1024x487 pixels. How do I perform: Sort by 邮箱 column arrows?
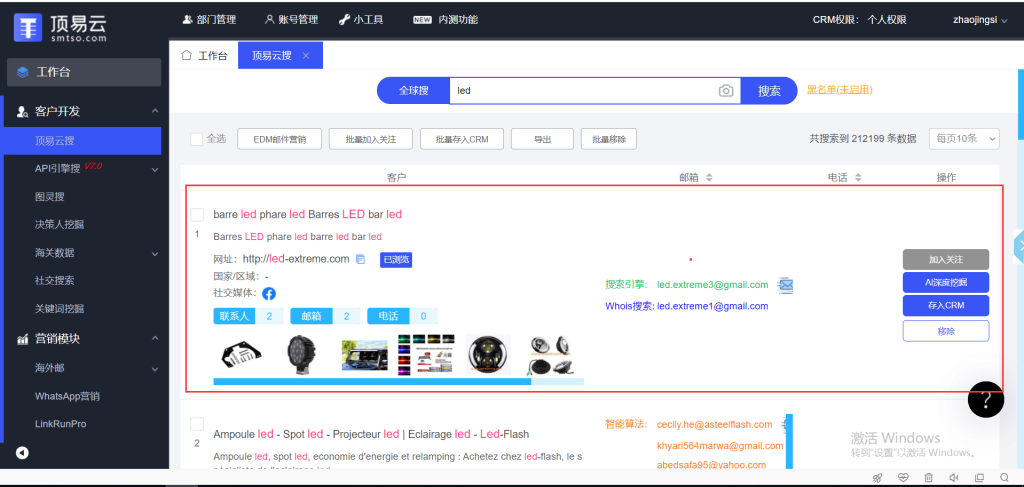pyautogui.click(x=709, y=178)
